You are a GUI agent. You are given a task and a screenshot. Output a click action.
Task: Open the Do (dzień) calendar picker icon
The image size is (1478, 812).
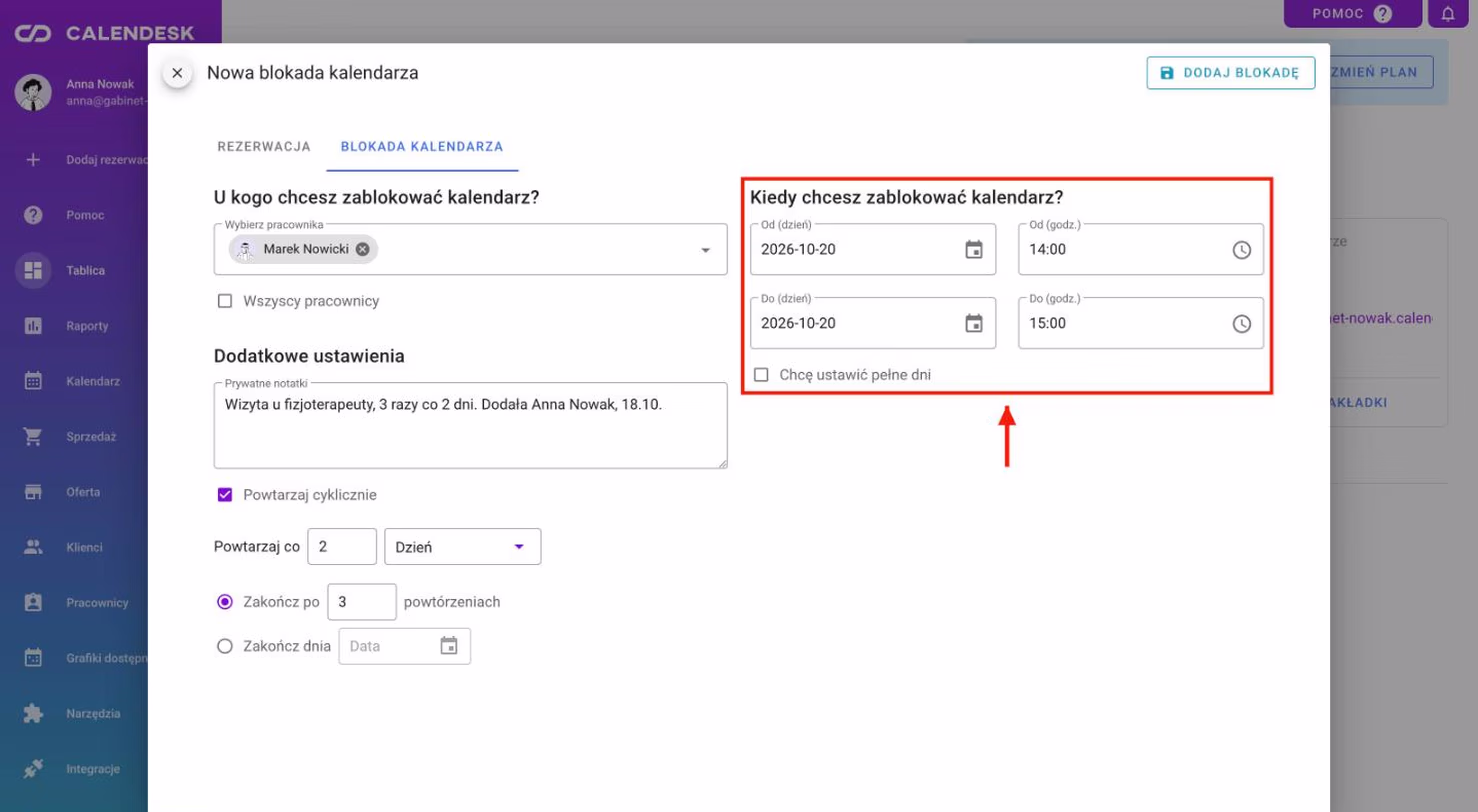click(x=974, y=323)
